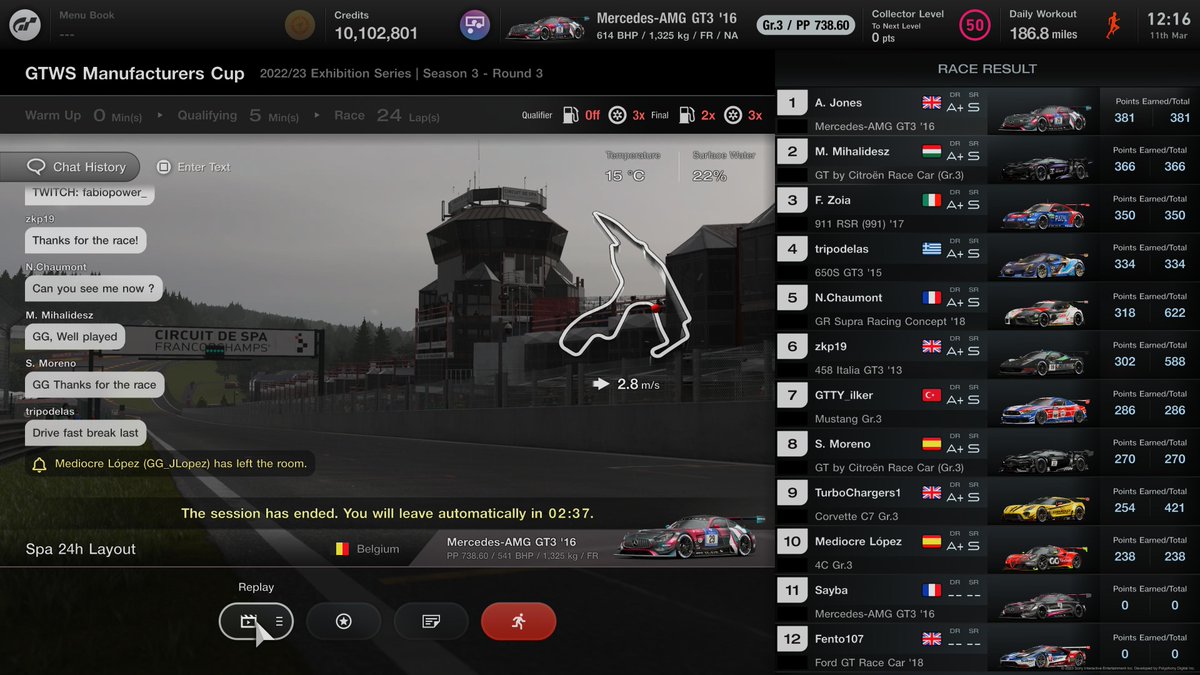This screenshot has width=1200, height=675.
Task: Click the Belgium flag next to track name
Action: coord(342,549)
